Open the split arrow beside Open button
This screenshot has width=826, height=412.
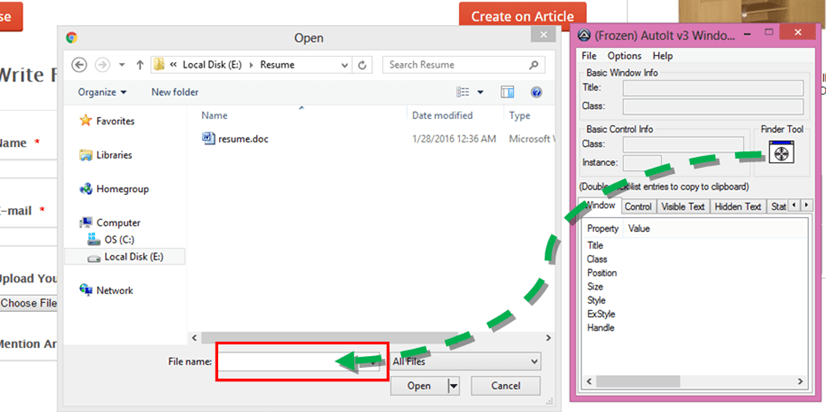click(x=453, y=386)
